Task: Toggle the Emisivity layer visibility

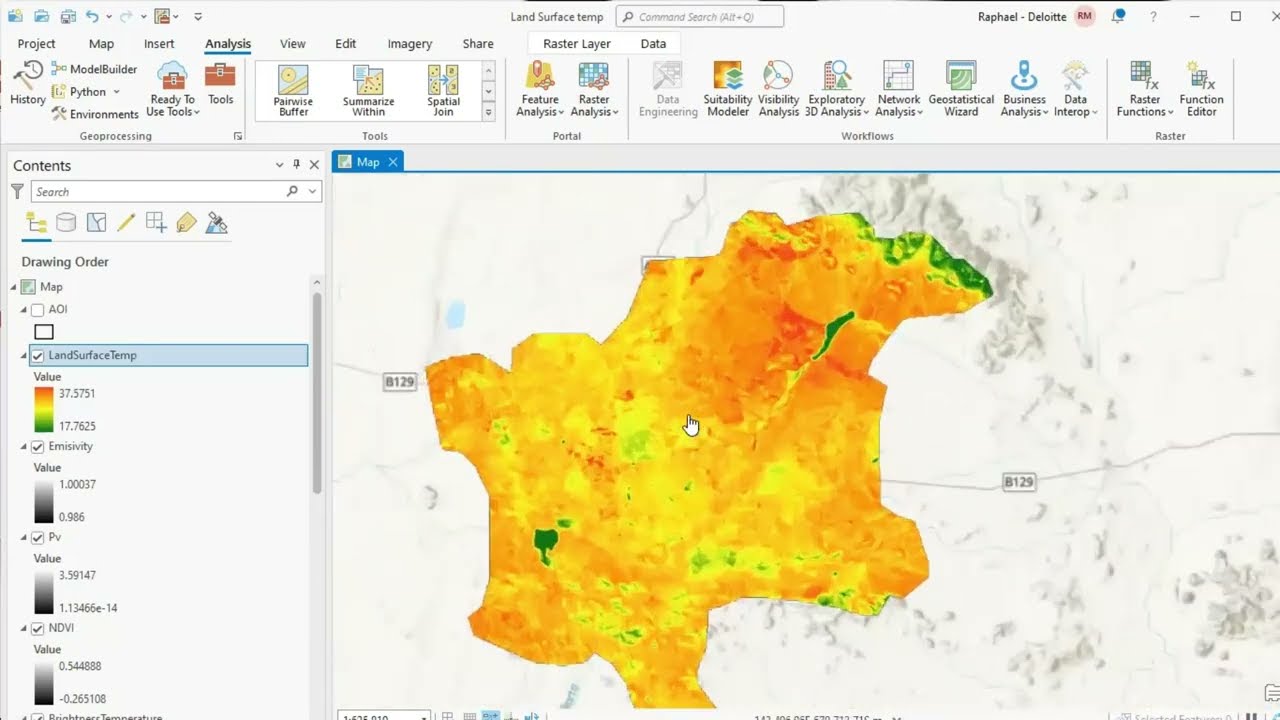Action: (x=38, y=447)
